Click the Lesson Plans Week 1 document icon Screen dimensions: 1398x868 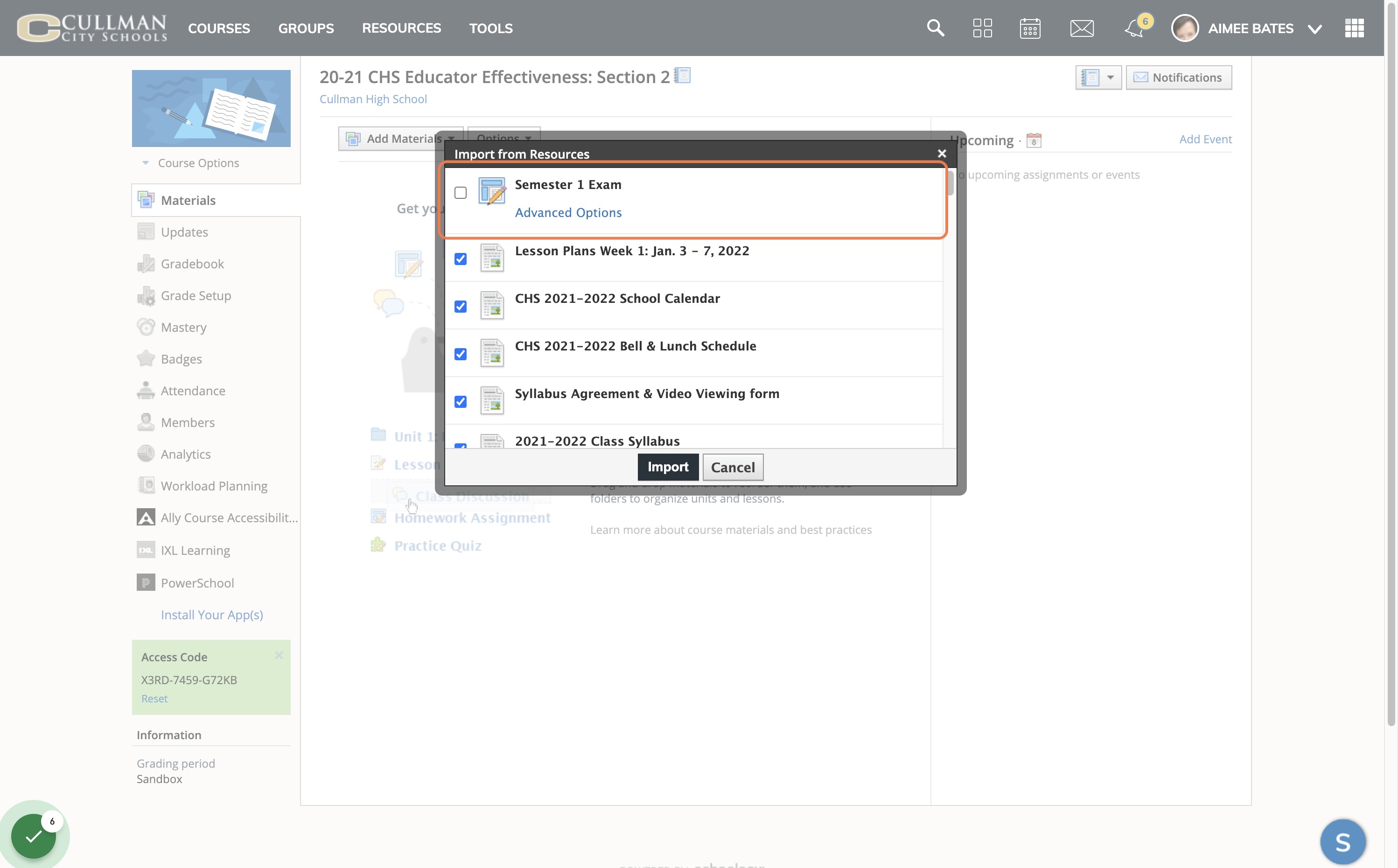tap(492, 258)
